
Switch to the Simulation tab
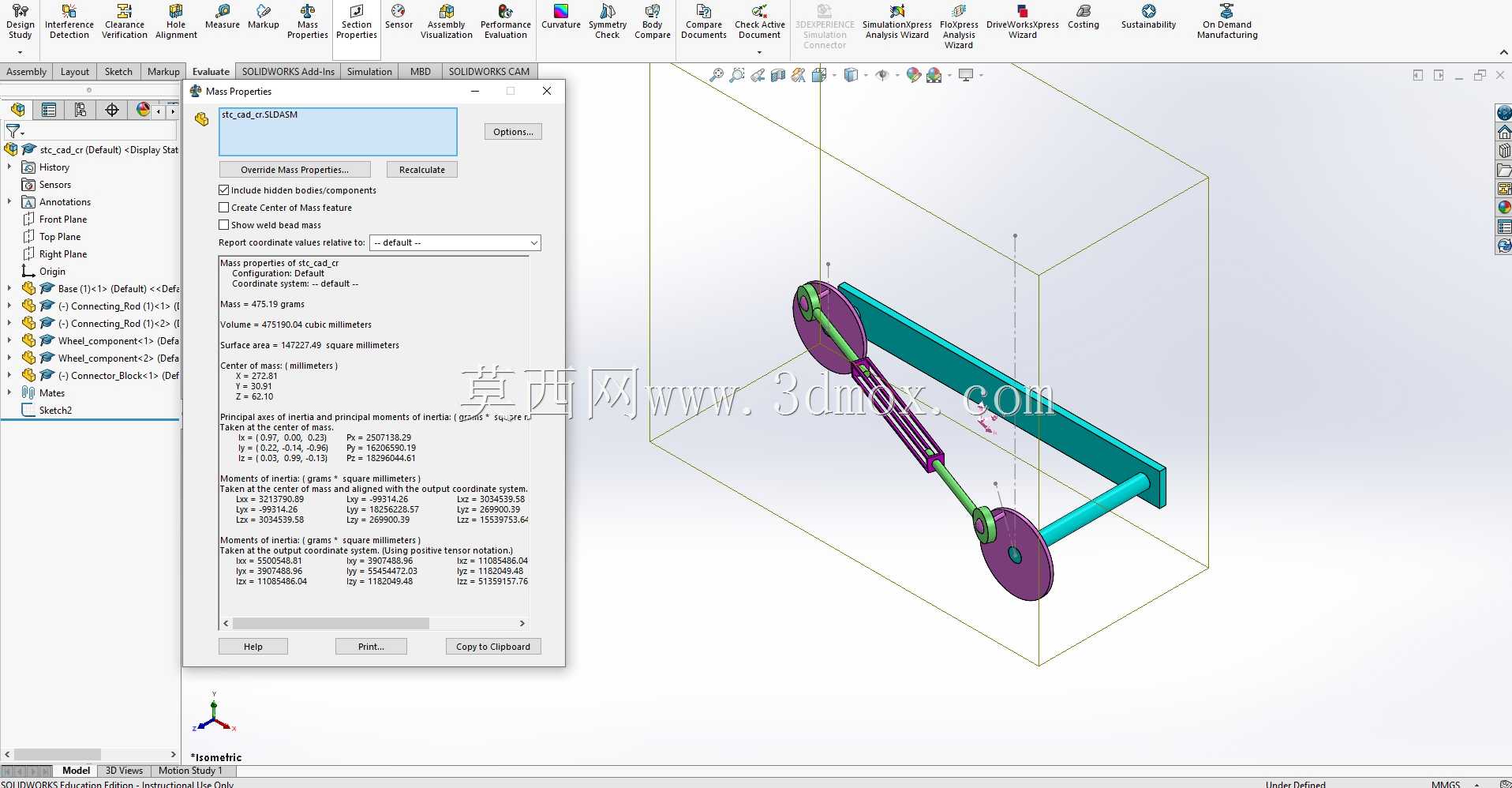(x=369, y=72)
